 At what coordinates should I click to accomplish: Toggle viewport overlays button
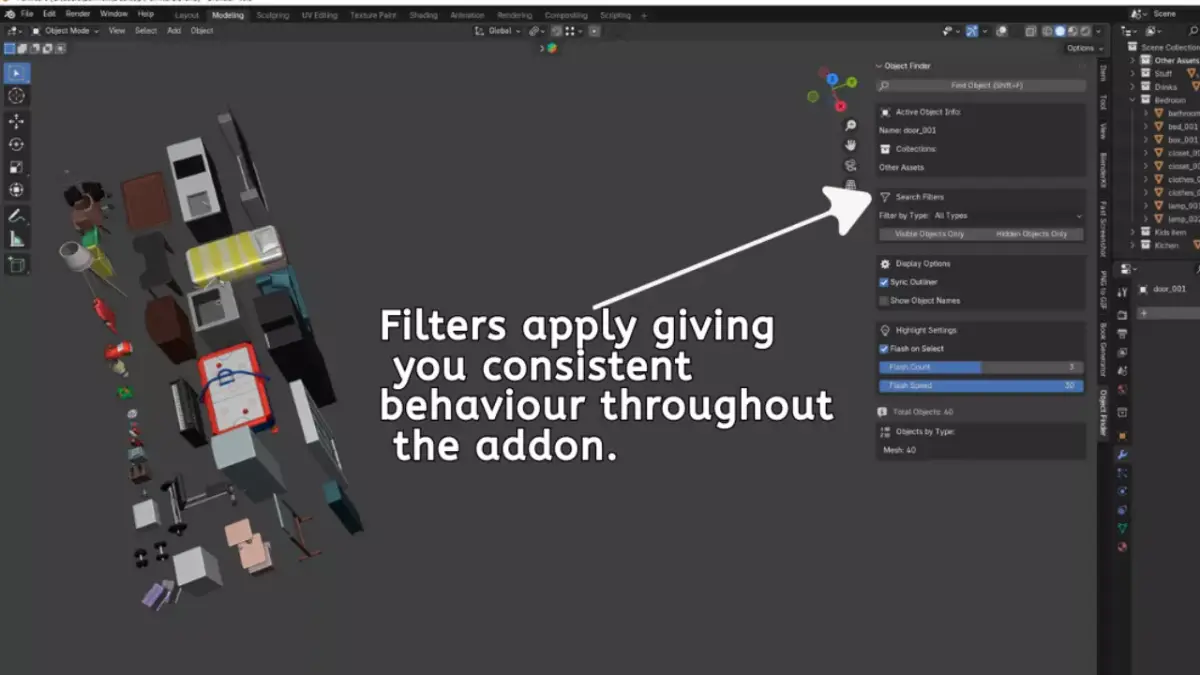point(1000,31)
